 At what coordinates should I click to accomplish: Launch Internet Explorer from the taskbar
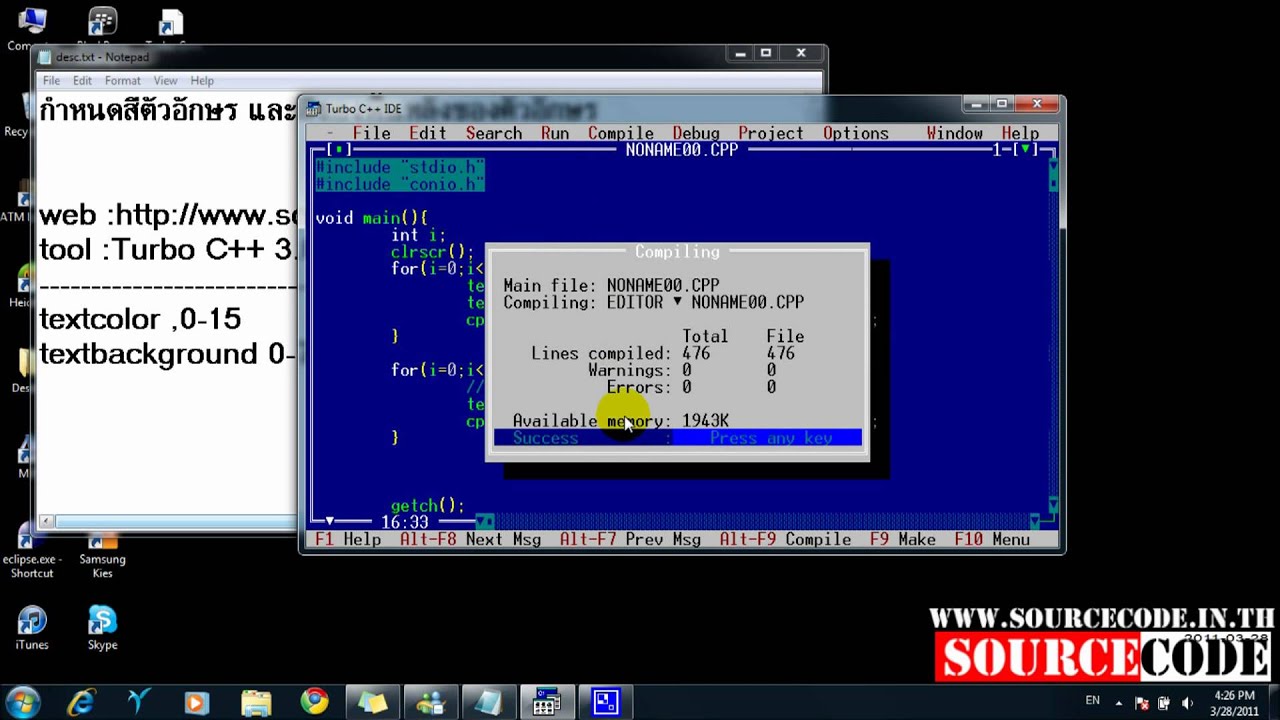(80, 702)
